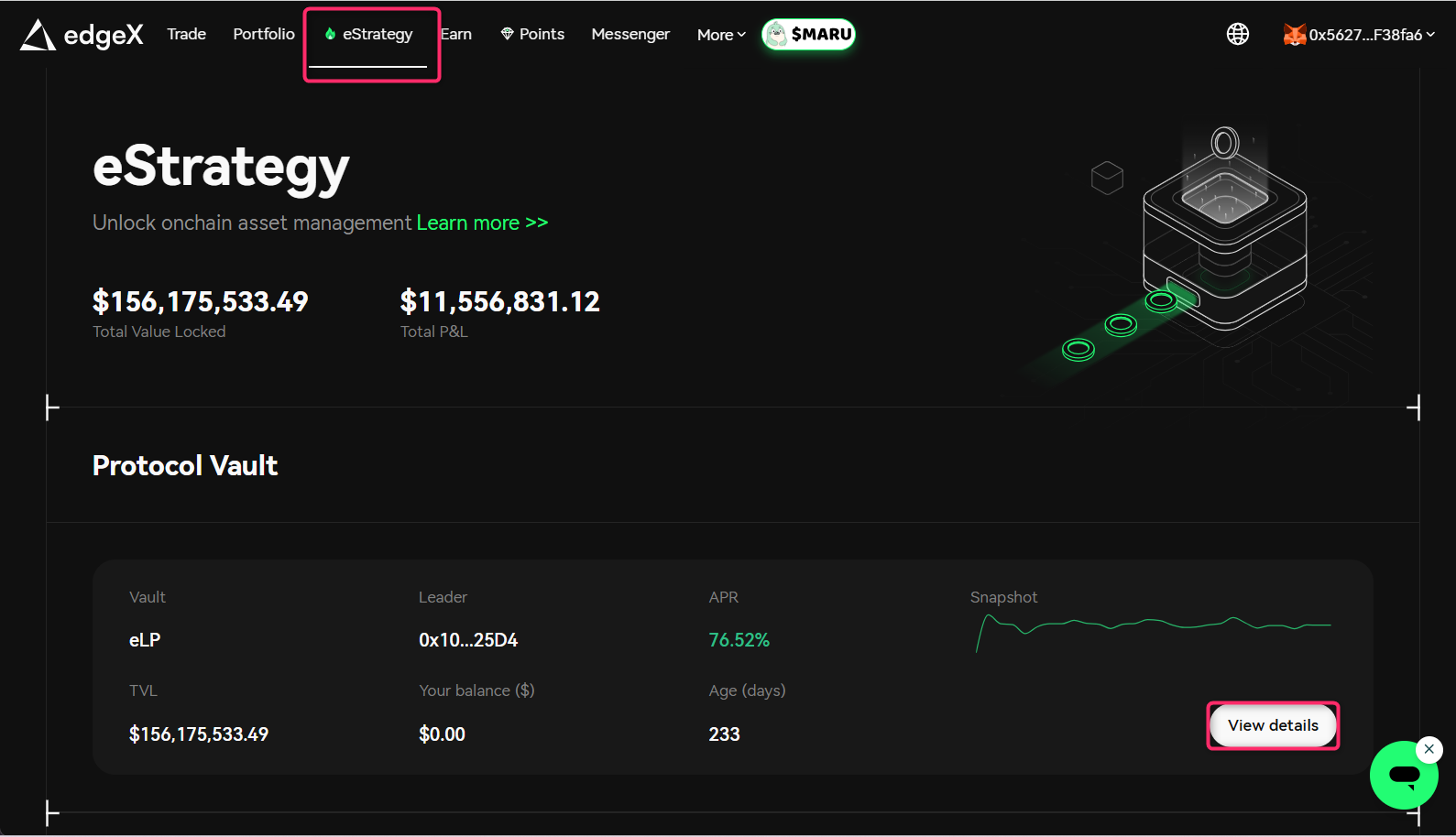Click the diamond icon beside Points
The width and height of the screenshot is (1456, 837).
coord(507,34)
